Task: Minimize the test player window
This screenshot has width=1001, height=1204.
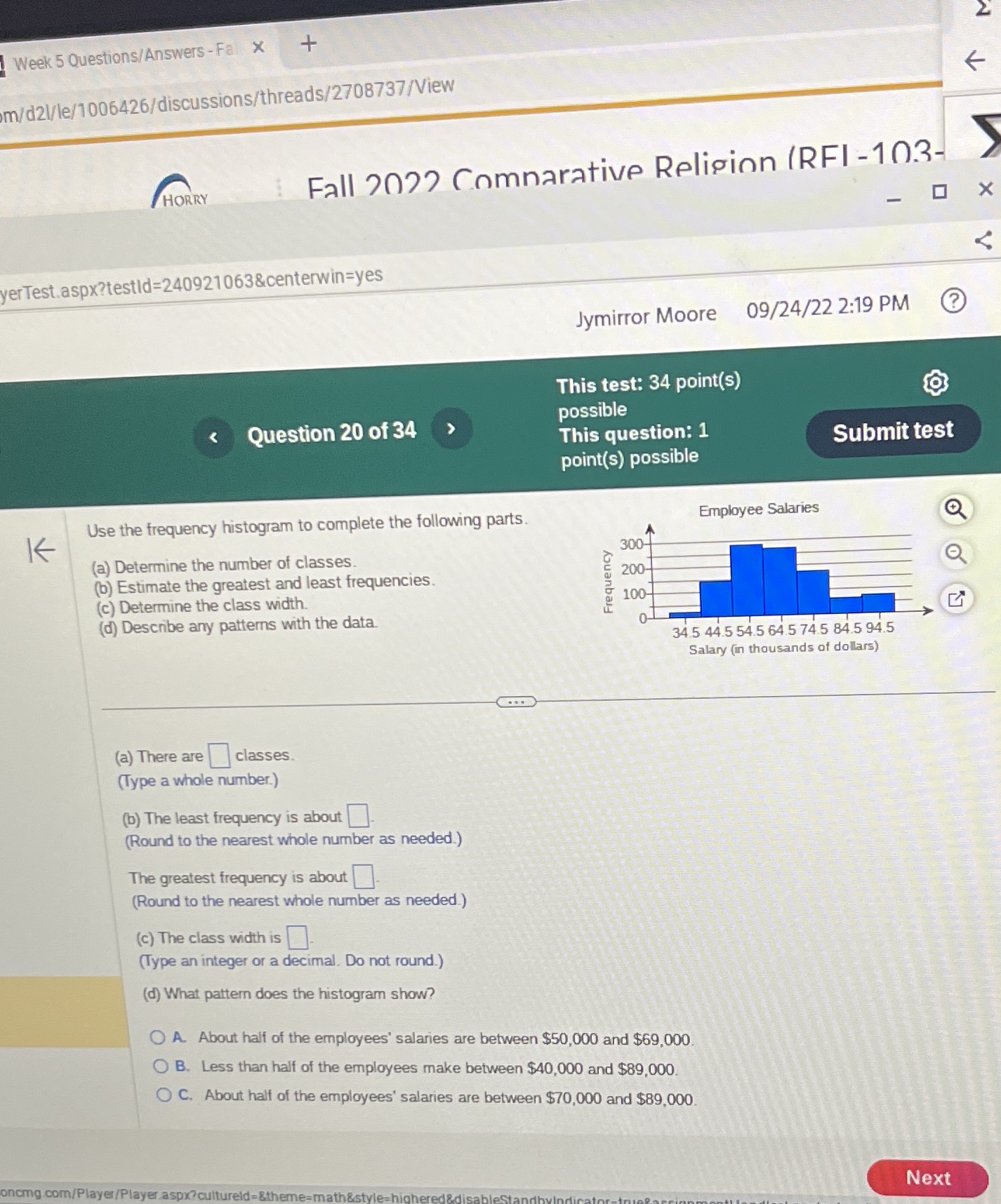Action: click(893, 200)
